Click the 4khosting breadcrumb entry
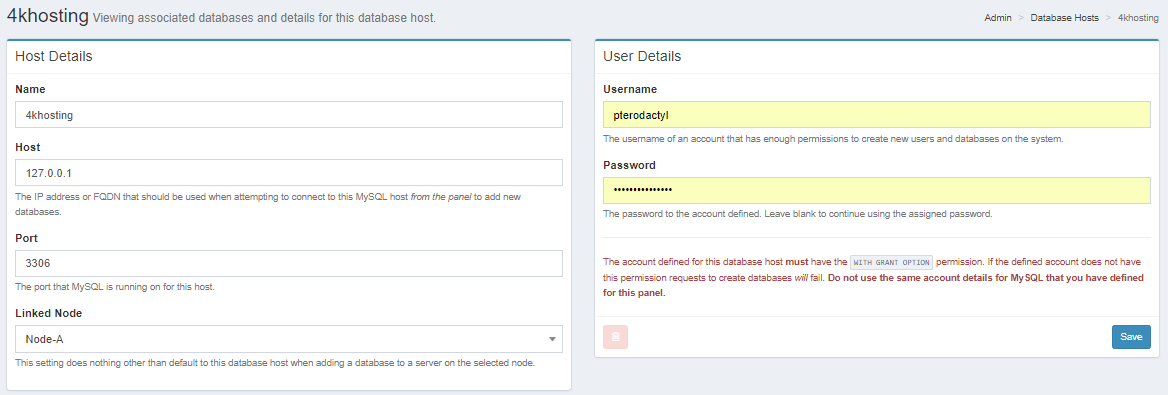Viewport: 1168px width, 395px height. click(1137, 17)
